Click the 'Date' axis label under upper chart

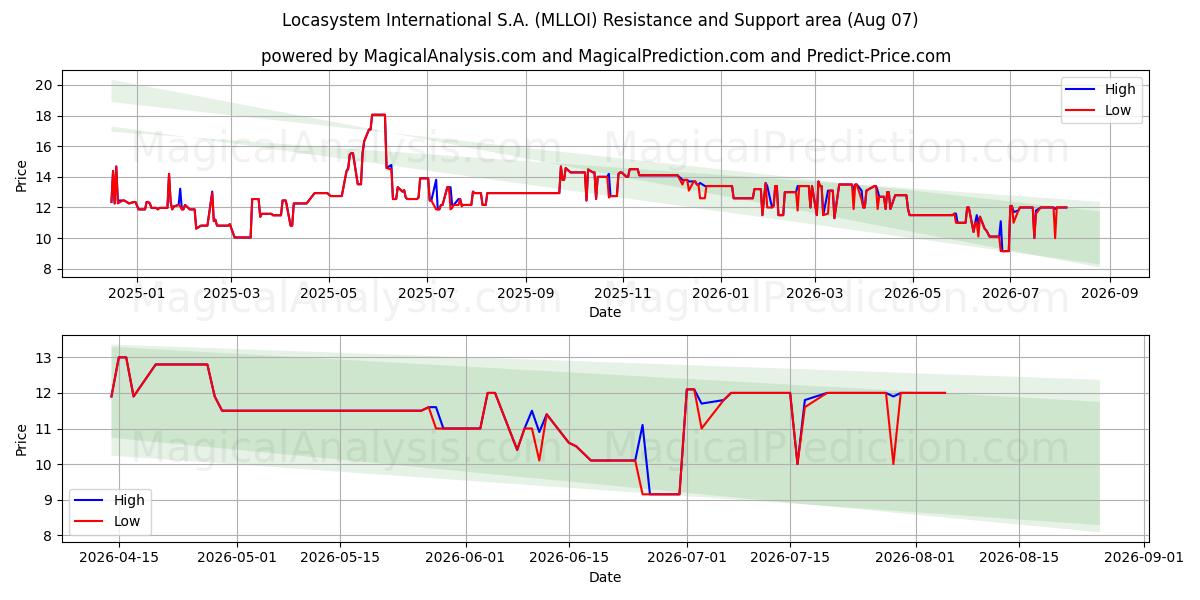point(605,312)
